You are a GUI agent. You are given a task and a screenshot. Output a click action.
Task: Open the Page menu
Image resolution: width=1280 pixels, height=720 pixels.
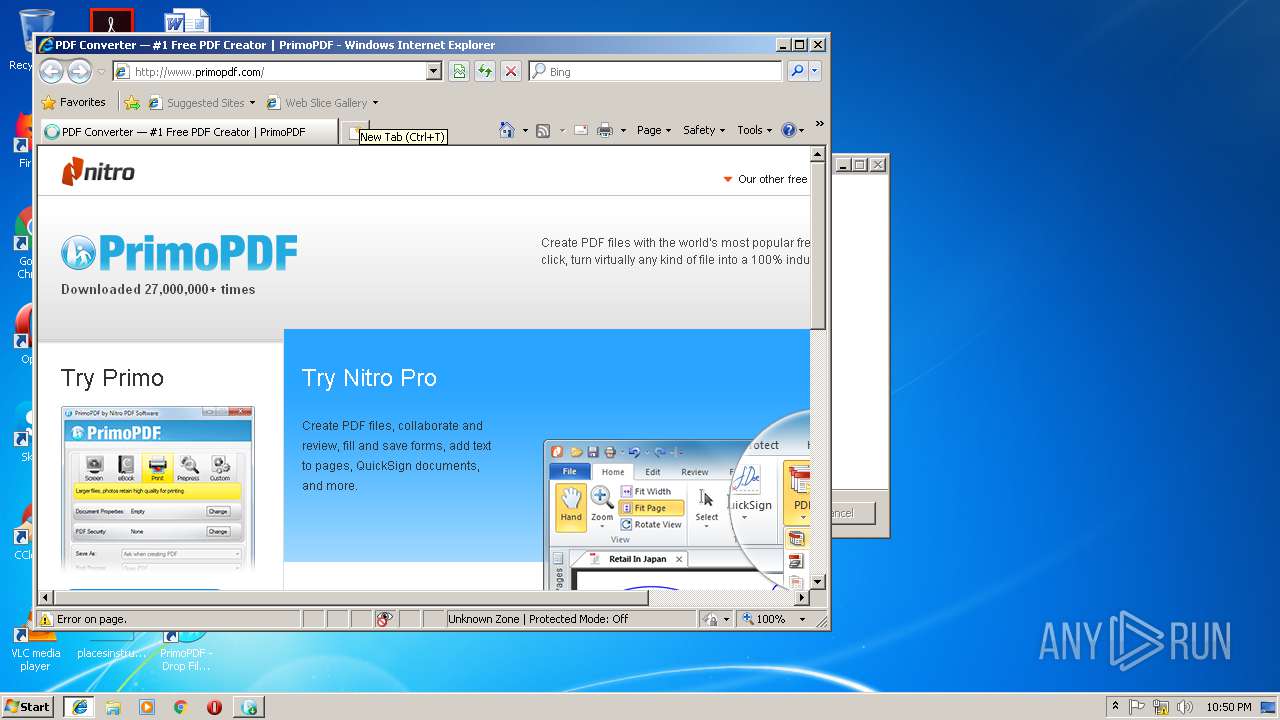tap(654, 130)
